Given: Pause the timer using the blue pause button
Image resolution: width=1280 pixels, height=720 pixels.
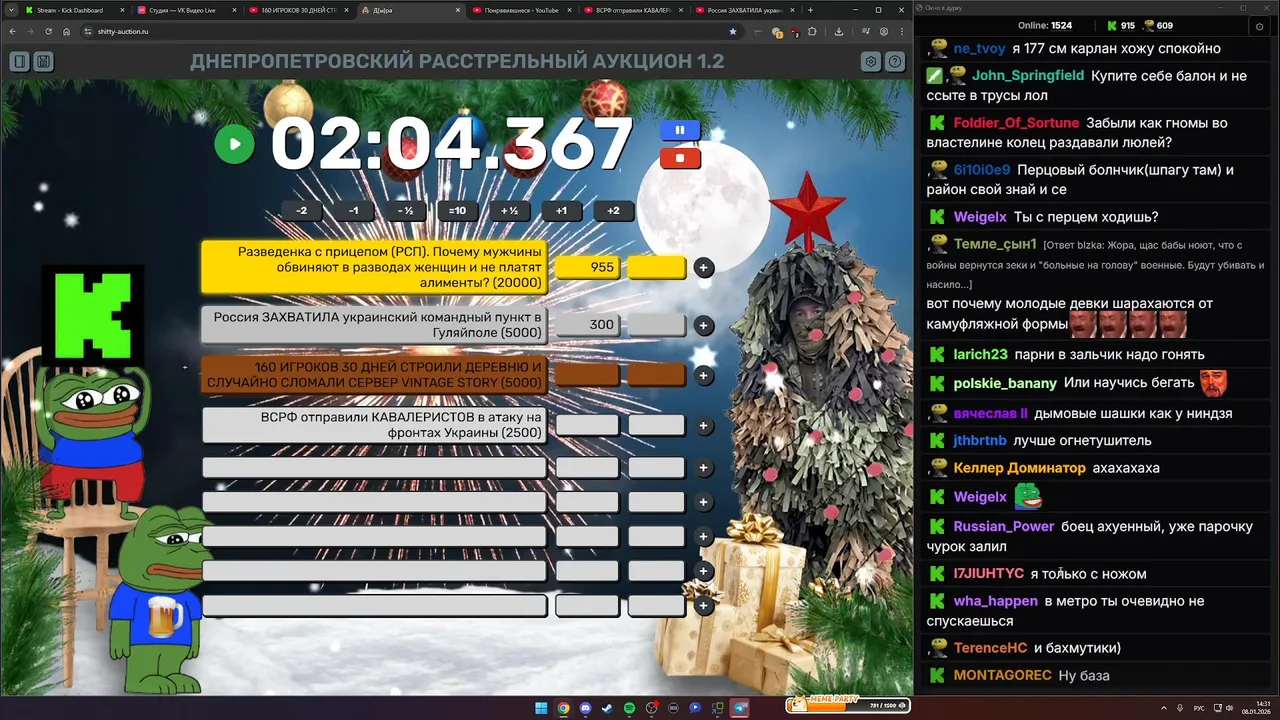Looking at the screenshot, I should tap(680, 130).
